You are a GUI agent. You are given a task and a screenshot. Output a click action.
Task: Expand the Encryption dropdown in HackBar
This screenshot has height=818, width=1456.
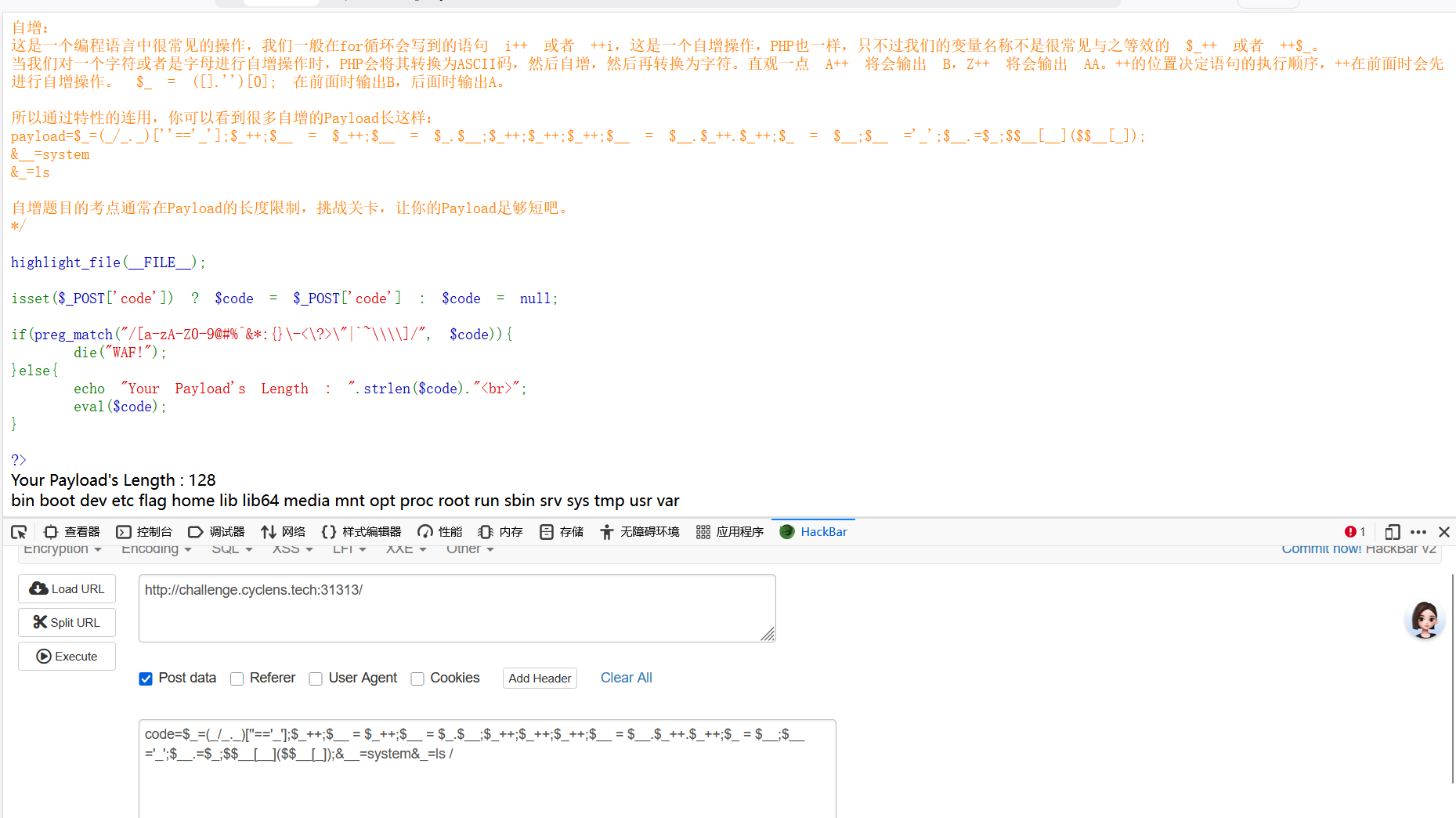point(63,549)
